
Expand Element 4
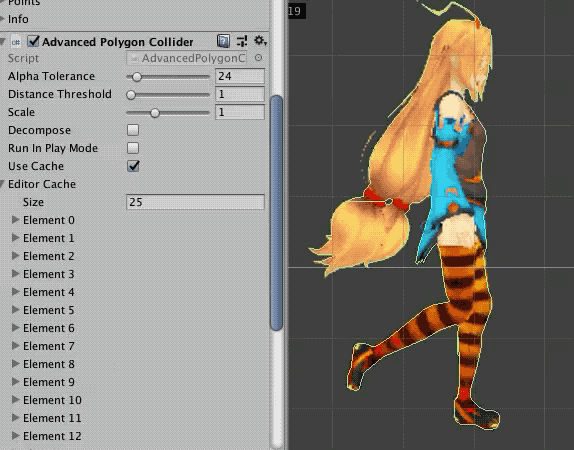click(x=15, y=291)
